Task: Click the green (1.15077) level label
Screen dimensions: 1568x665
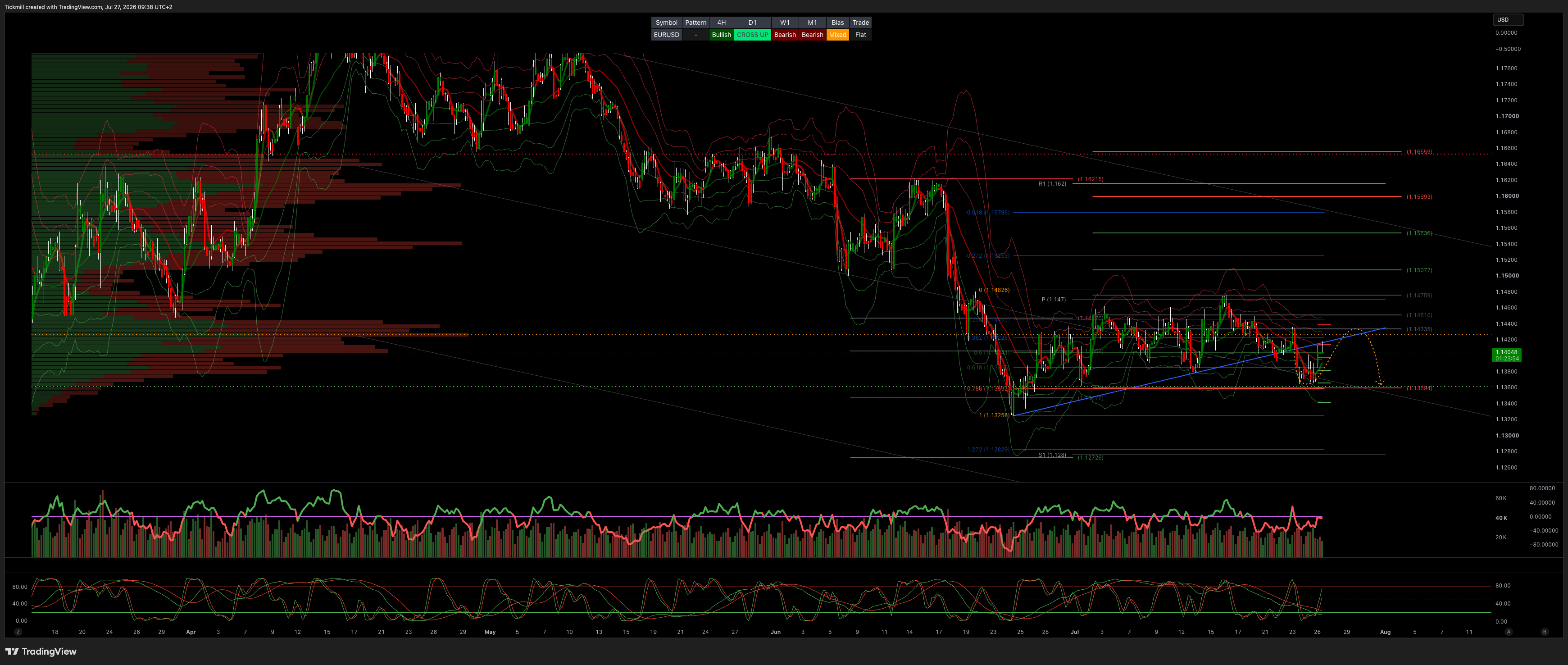Action: coord(1419,270)
